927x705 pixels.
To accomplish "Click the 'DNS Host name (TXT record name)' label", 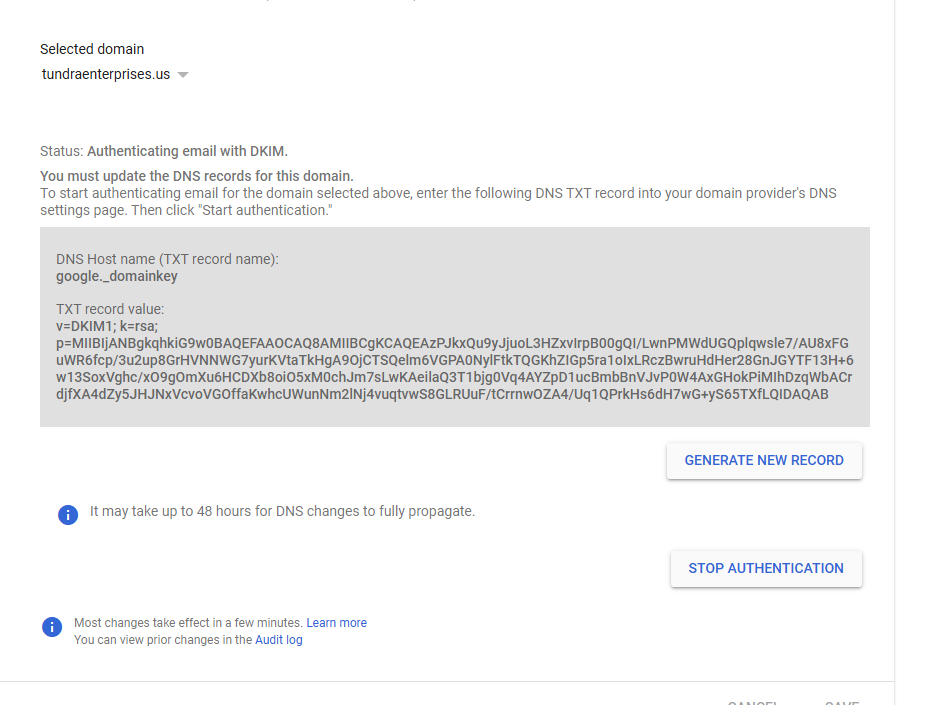I will pos(167,259).
